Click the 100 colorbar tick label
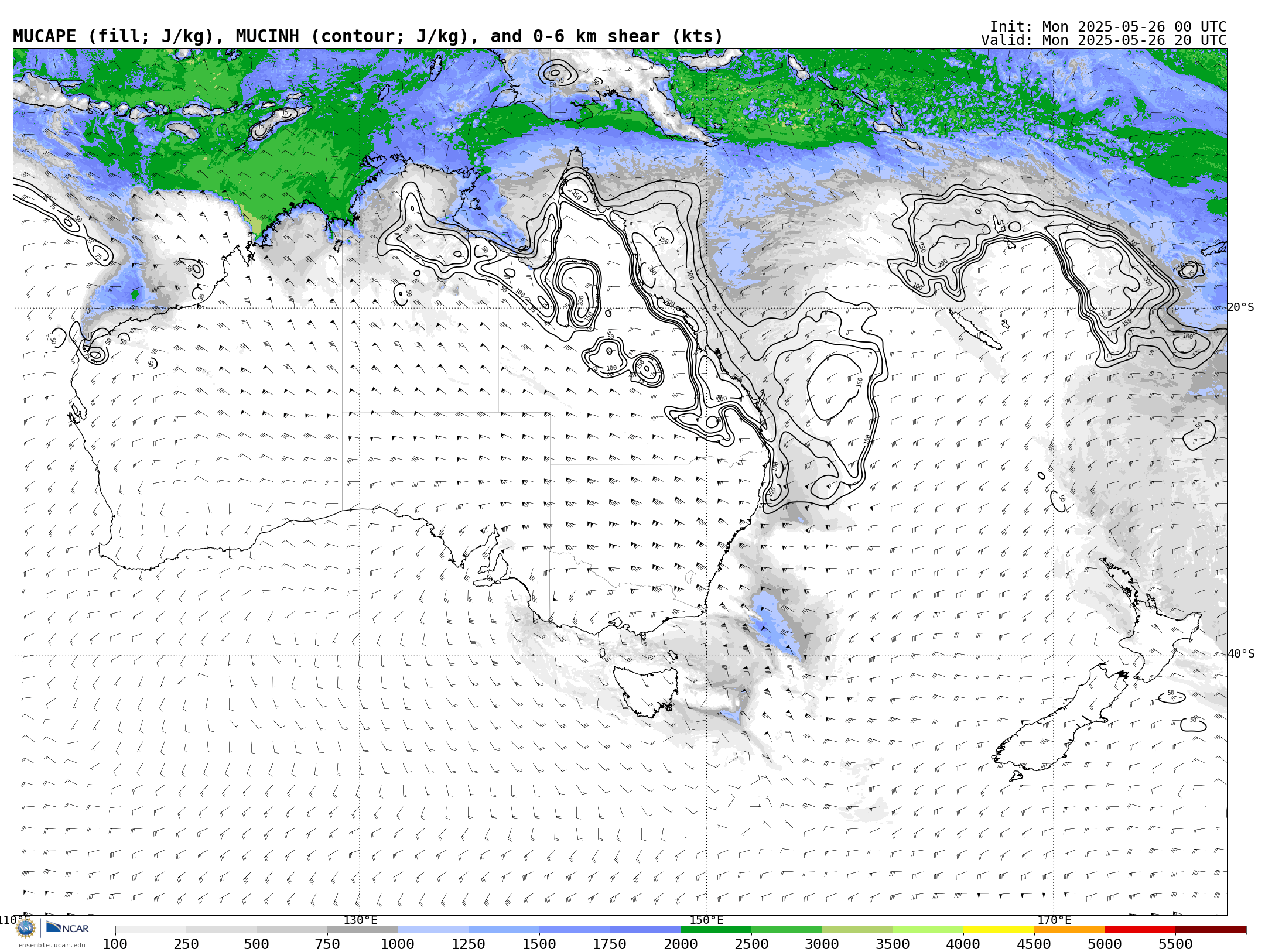Screen dimensions: 1265x952 [115, 944]
